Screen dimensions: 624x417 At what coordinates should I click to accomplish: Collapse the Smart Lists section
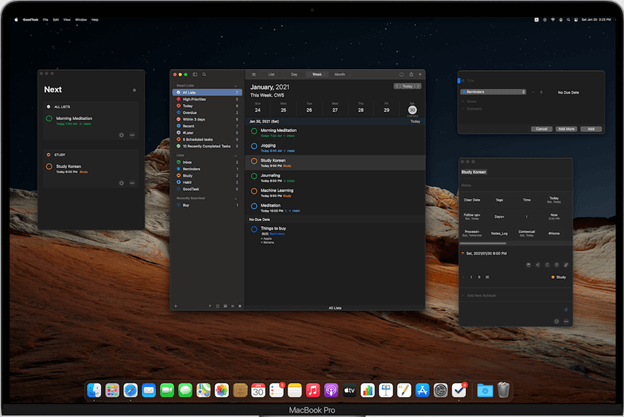[236, 86]
